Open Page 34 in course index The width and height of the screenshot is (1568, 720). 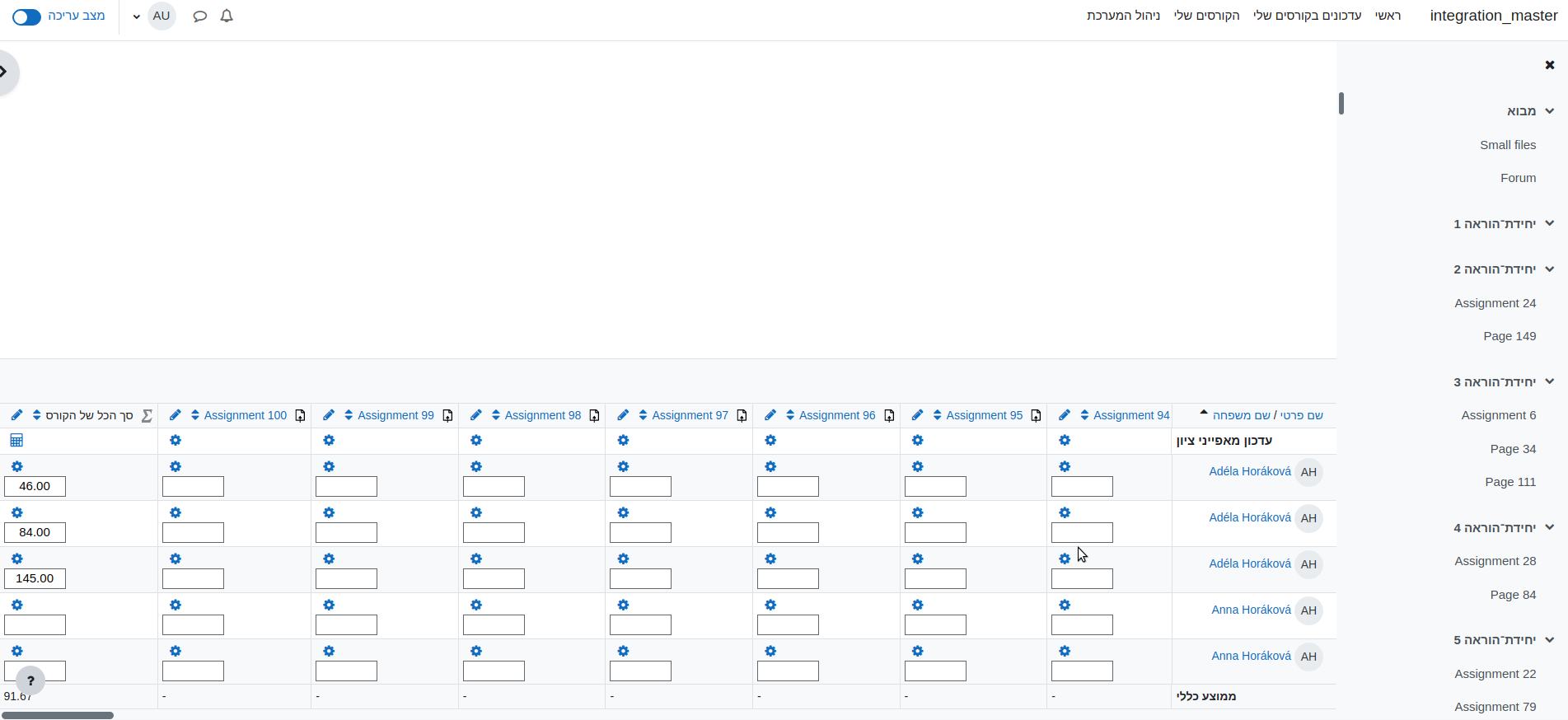pyautogui.click(x=1513, y=449)
